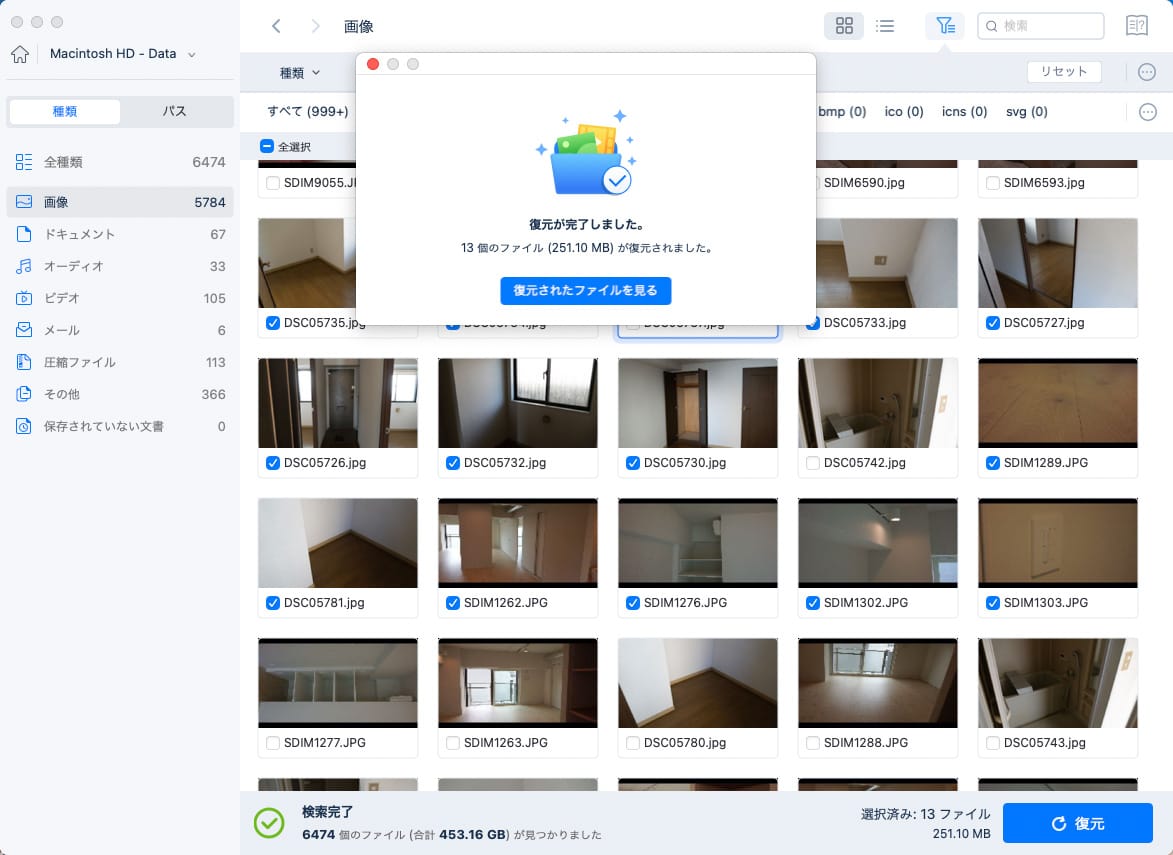Uncheck DSC05735.jpg
This screenshot has height=855, width=1173.
click(x=273, y=323)
